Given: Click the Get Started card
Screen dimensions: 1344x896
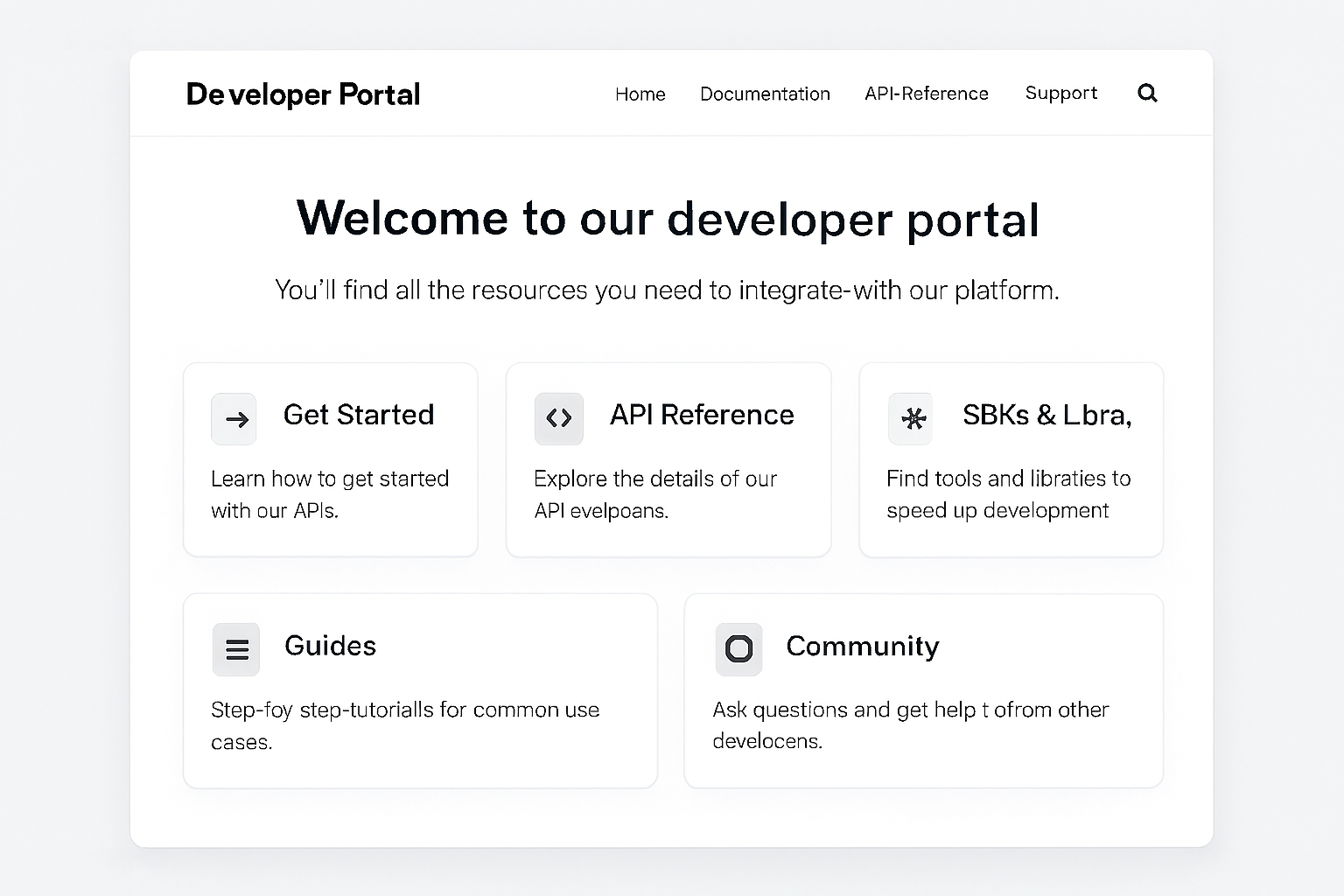Looking at the screenshot, I should 330,459.
